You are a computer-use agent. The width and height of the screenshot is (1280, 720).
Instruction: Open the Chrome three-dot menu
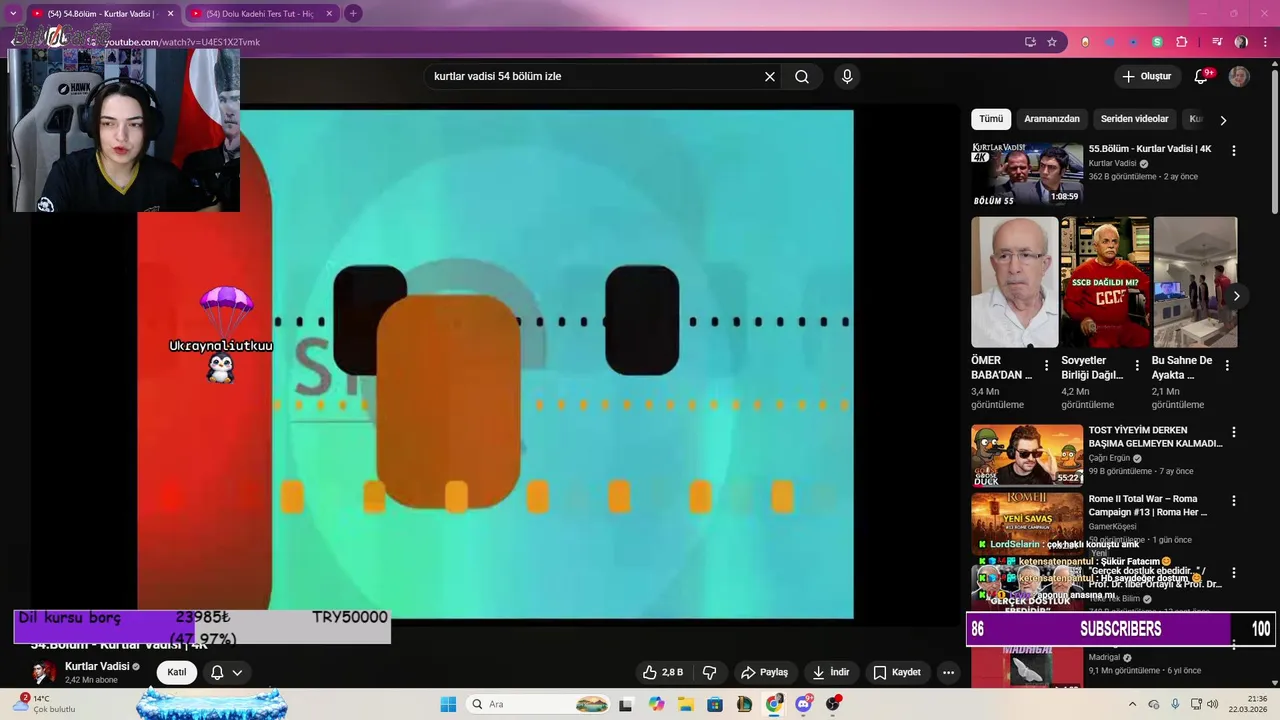click(1265, 42)
